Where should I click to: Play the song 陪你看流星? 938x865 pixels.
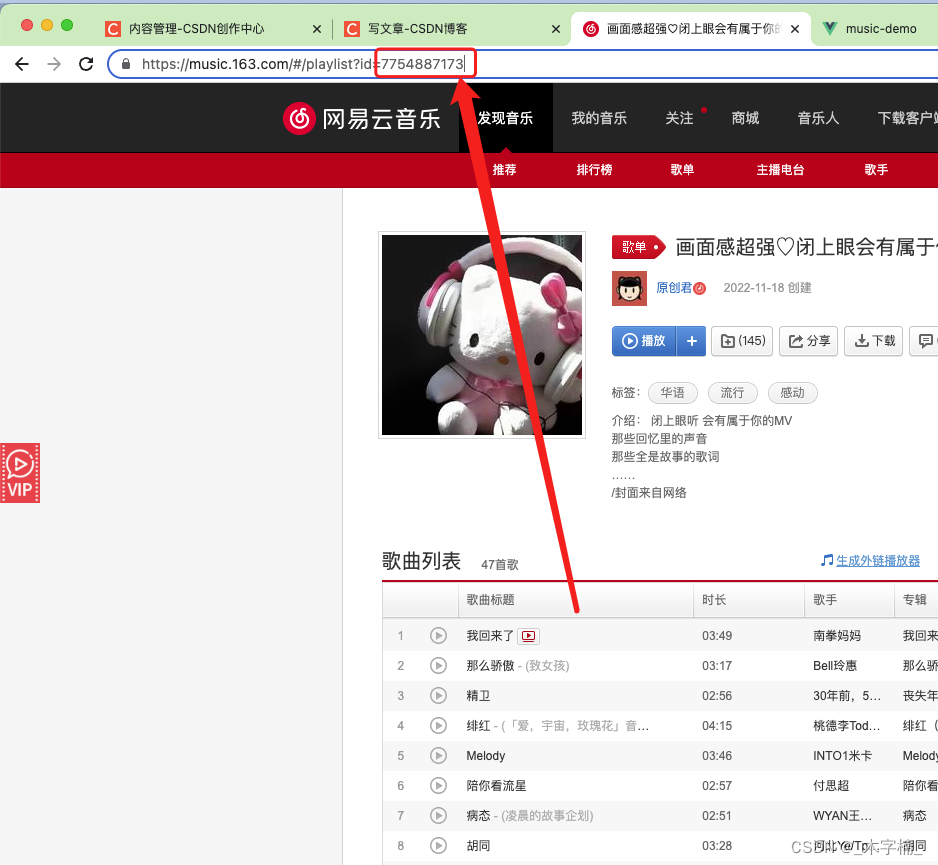pos(438,785)
